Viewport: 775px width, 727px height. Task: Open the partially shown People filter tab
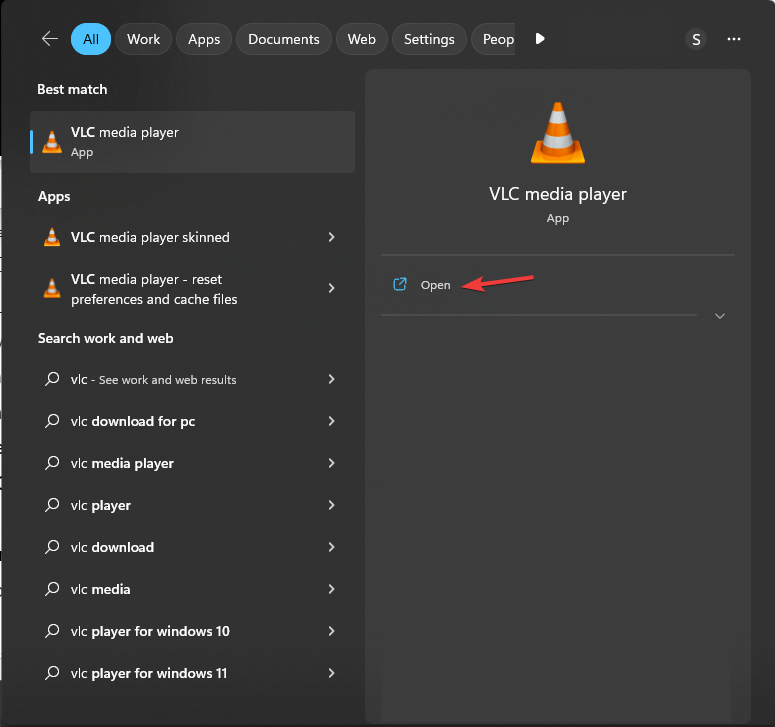click(x=493, y=39)
